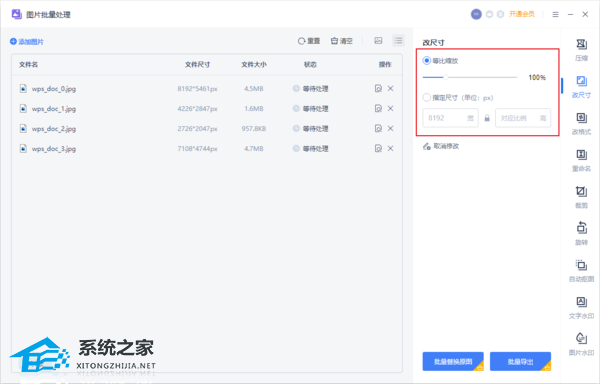600x384 pixels.
Task: Preview the wps_doc_0.jpg file
Action: [x=378, y=88]
